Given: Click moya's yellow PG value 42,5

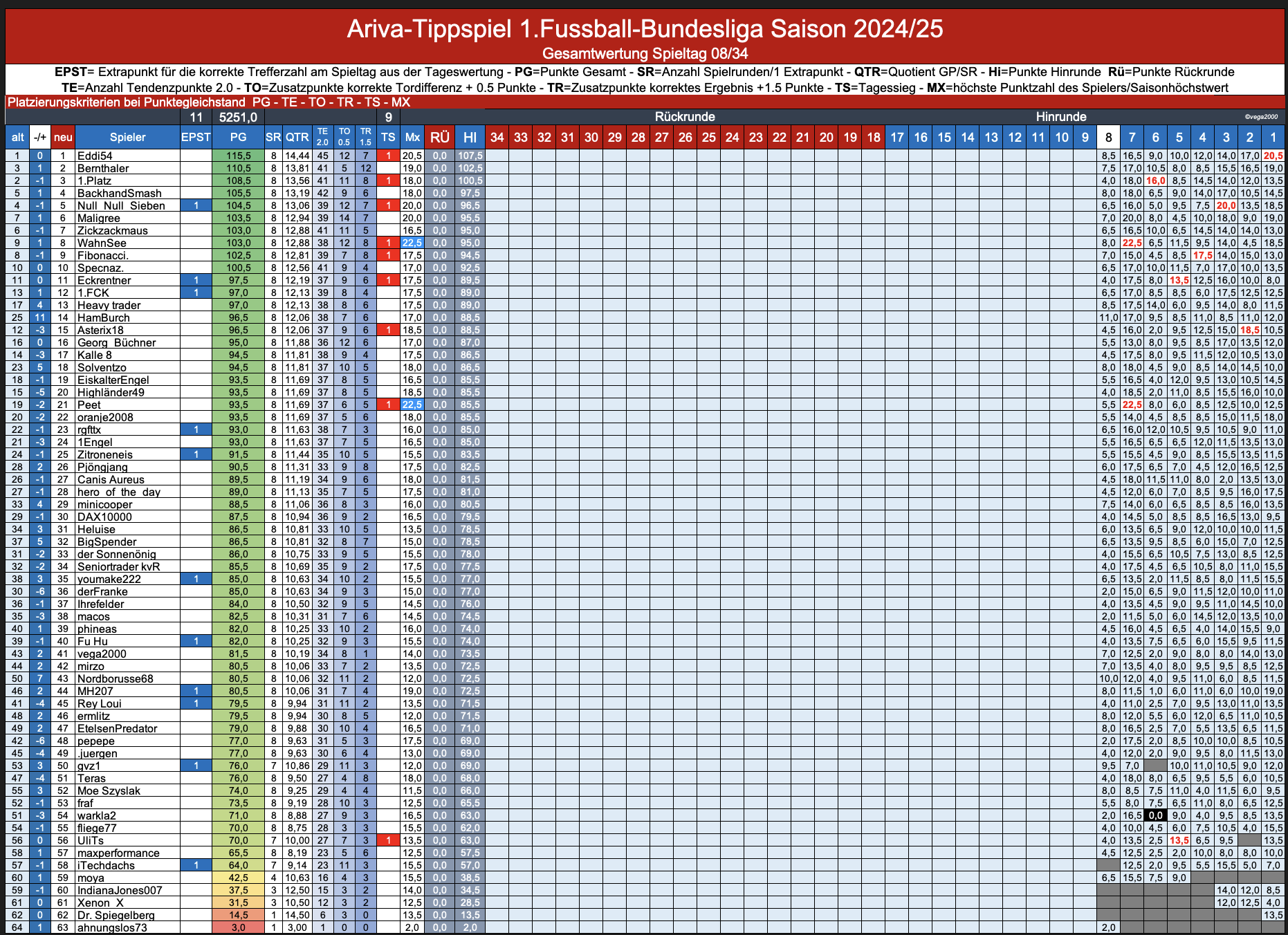Looking at the screenshot, I should coord(239,878).
